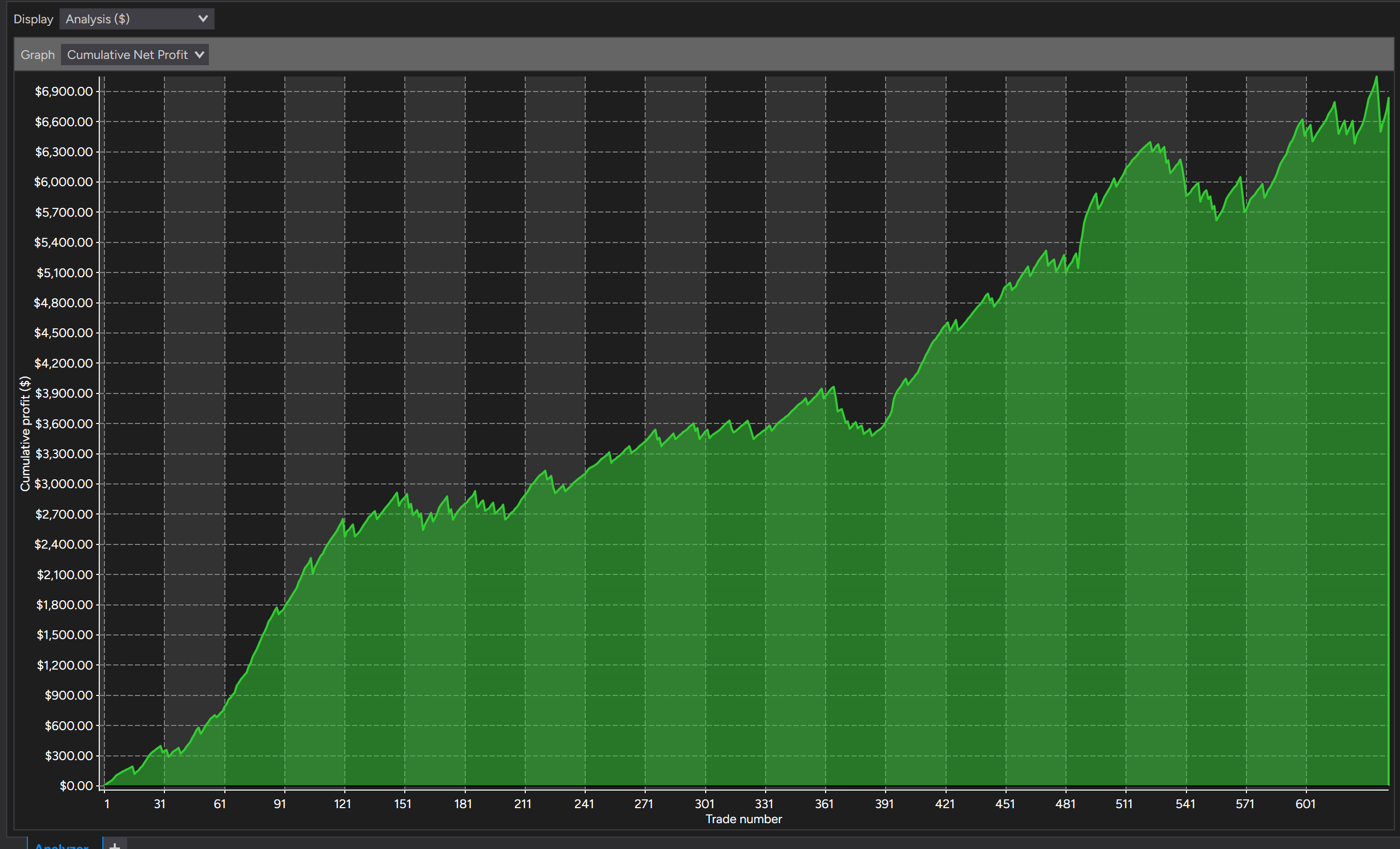
Task: Click the $900.00 y-axis label
Action: (69, 695)
